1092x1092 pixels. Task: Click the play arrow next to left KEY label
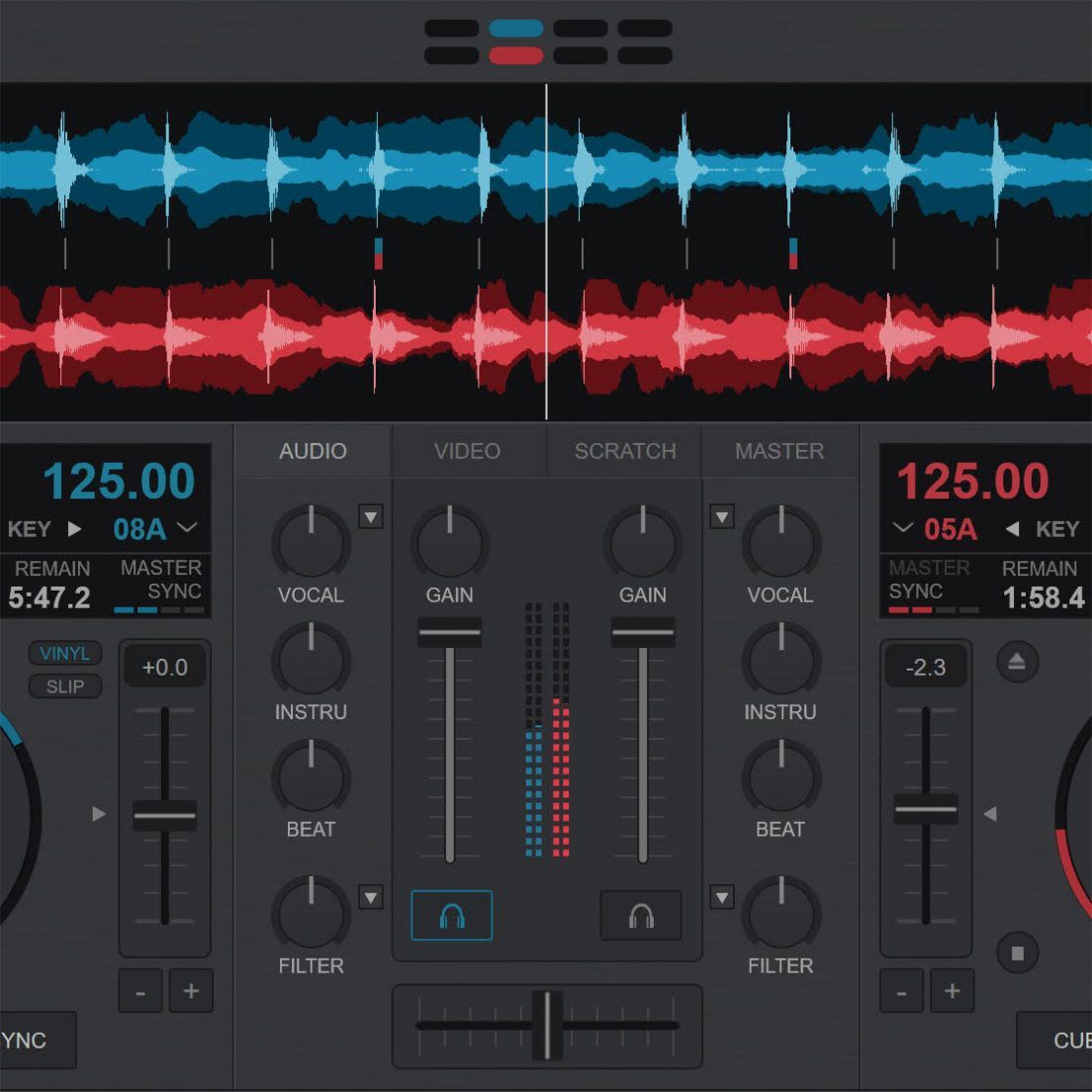(75, 530)
